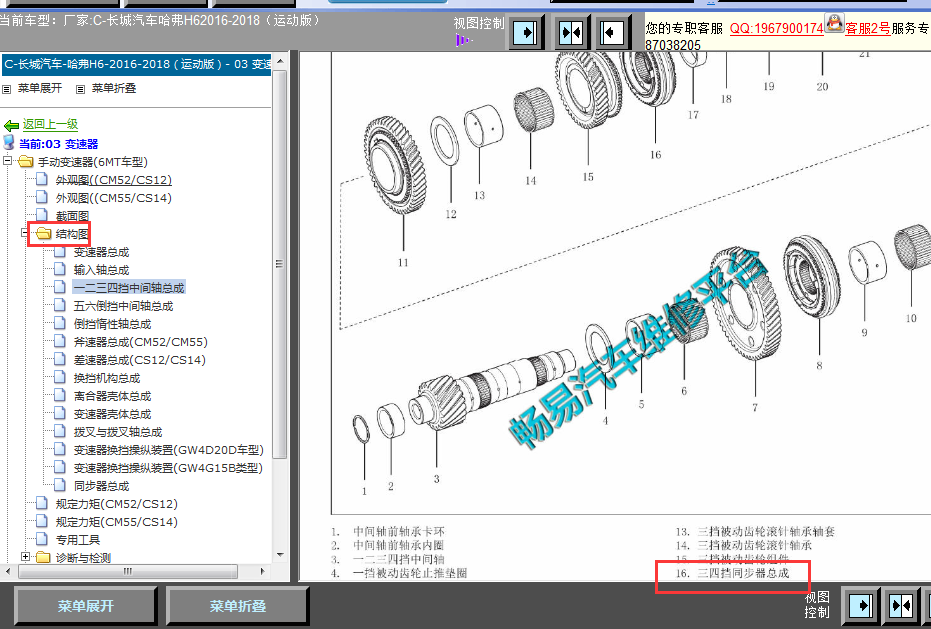Open the 五六倒挡中间轴总成 page

[x=123, y=306]
